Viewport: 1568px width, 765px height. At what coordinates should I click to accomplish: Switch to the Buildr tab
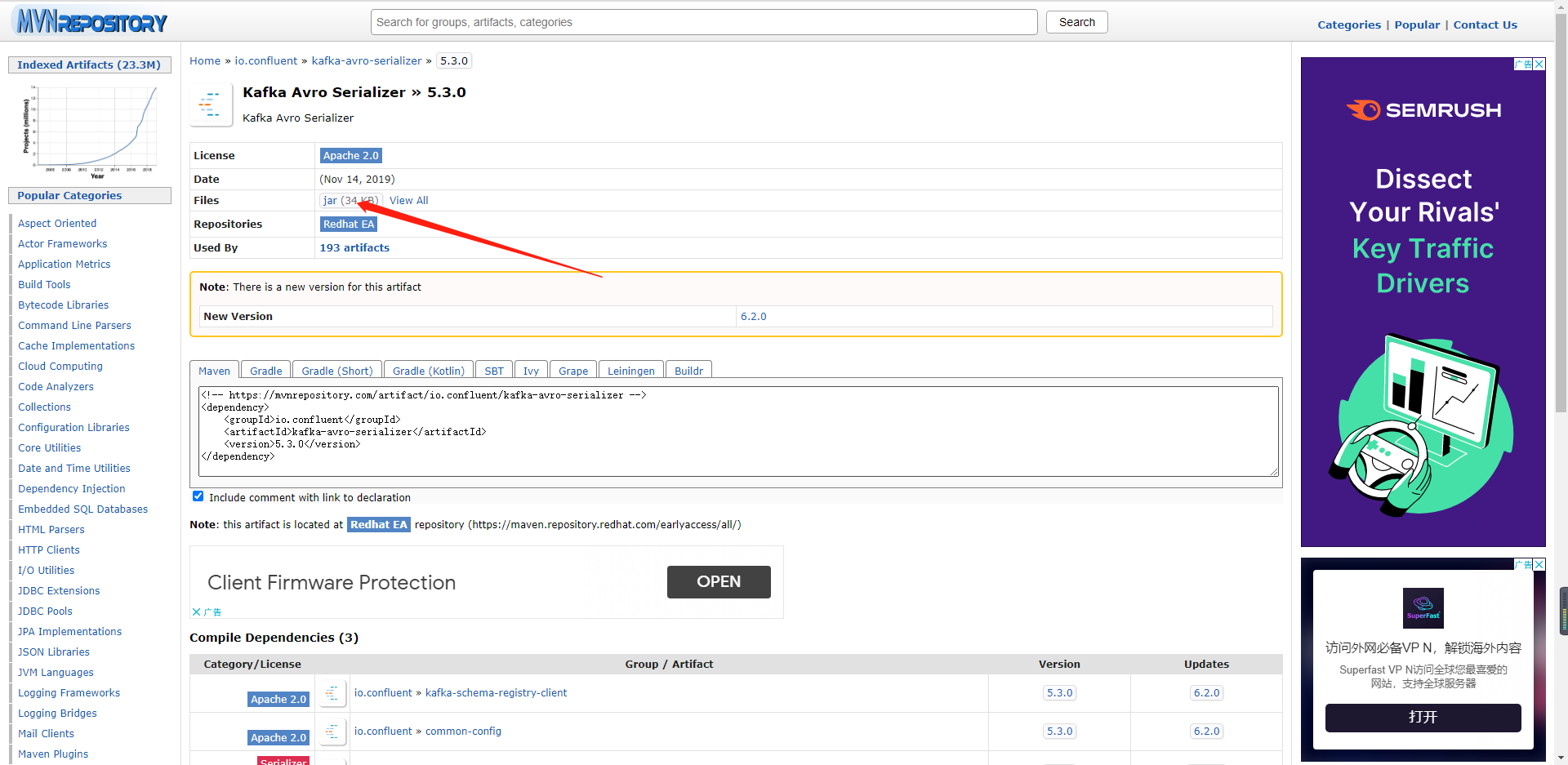pyautogui.click(x=688, y=370)
